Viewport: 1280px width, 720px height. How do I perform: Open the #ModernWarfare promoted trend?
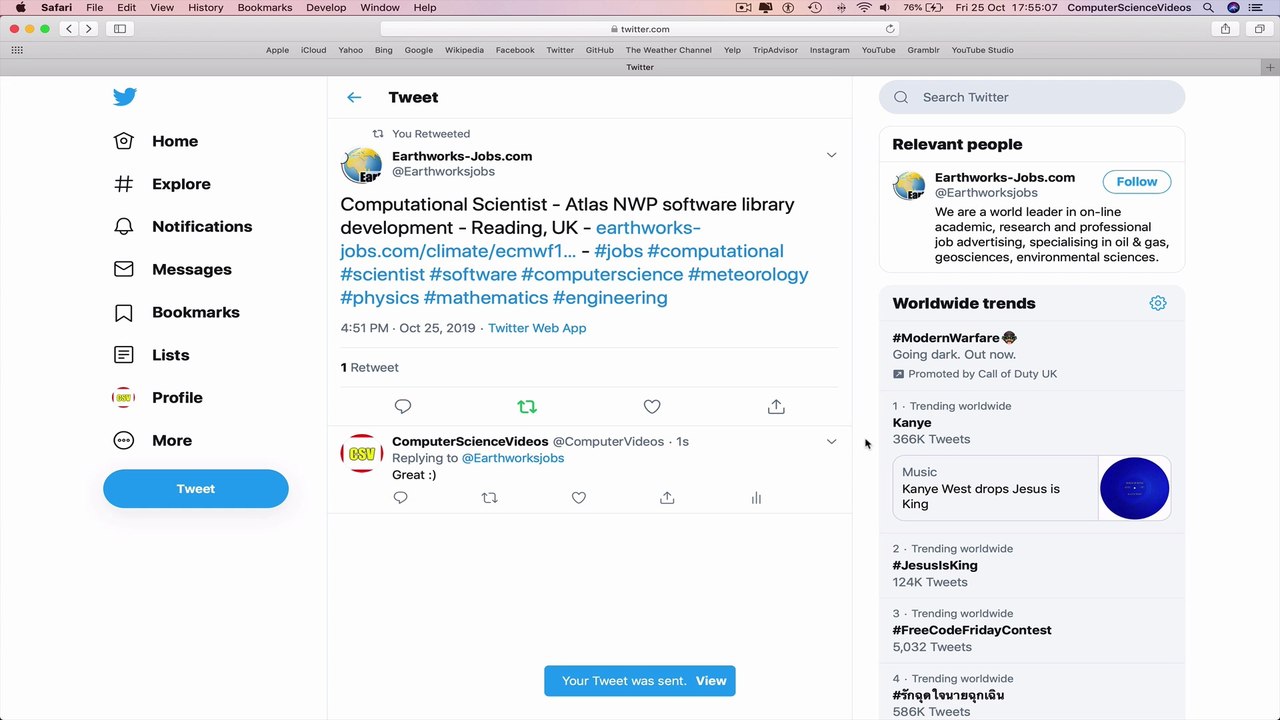coord(946,338)
